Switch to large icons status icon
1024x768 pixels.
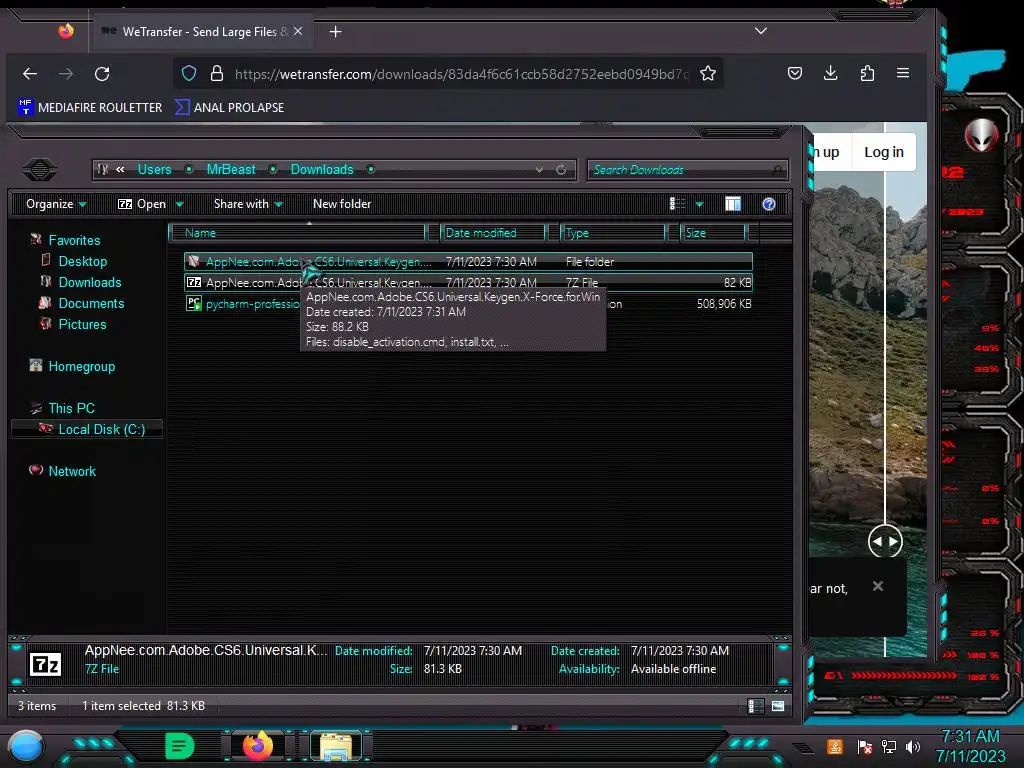[778, 706]
